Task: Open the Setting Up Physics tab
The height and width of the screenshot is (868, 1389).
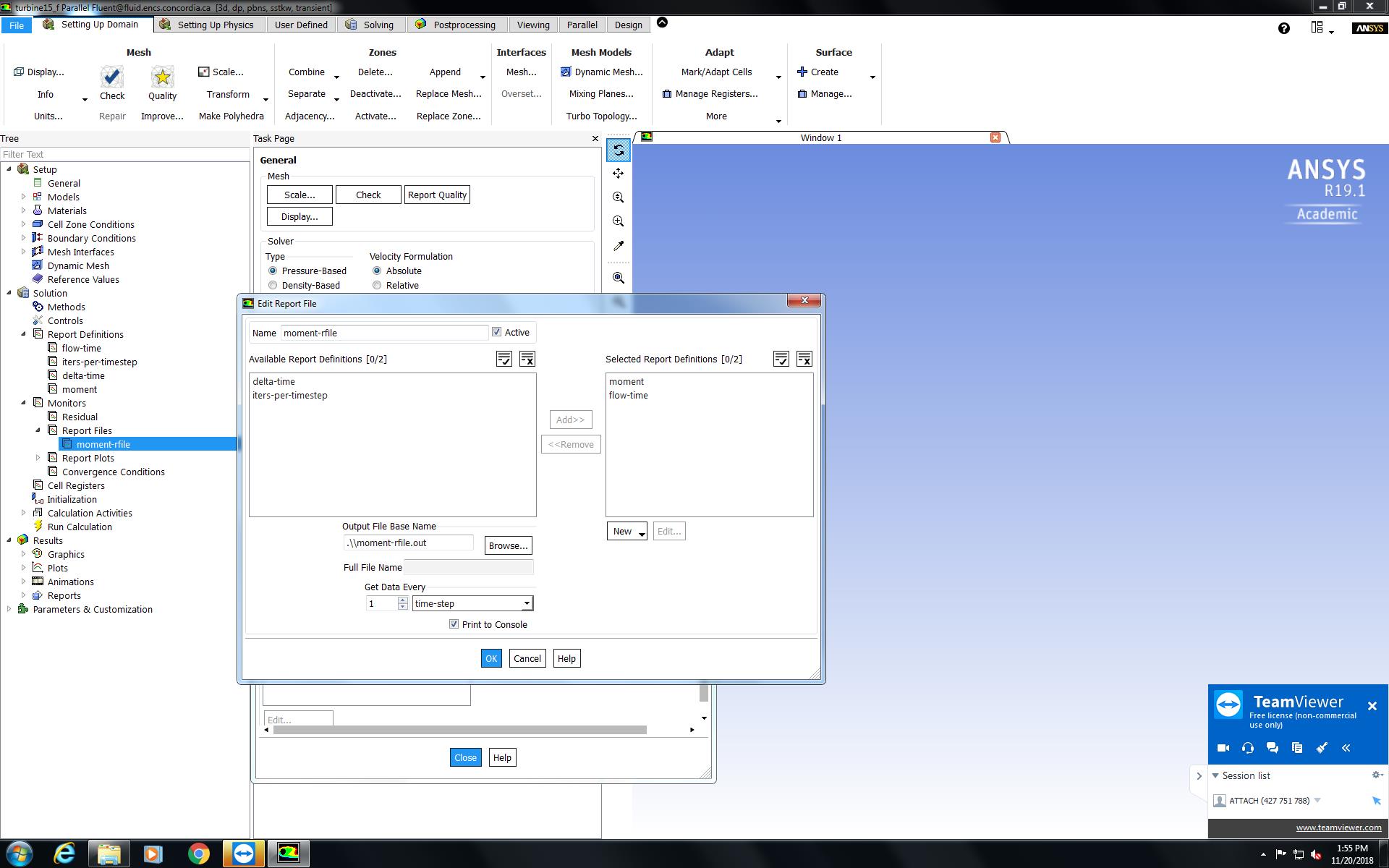Action: (x=215, y=25)
